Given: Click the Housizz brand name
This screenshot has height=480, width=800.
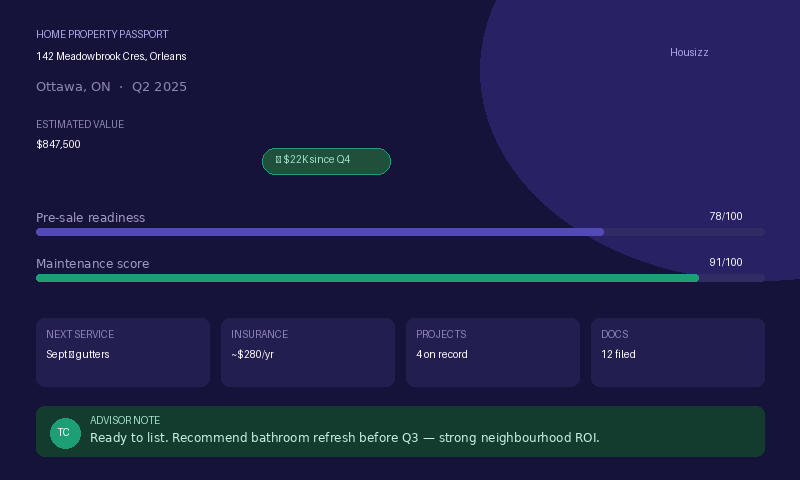Looking at the screenshot, I should coord(689,53).
